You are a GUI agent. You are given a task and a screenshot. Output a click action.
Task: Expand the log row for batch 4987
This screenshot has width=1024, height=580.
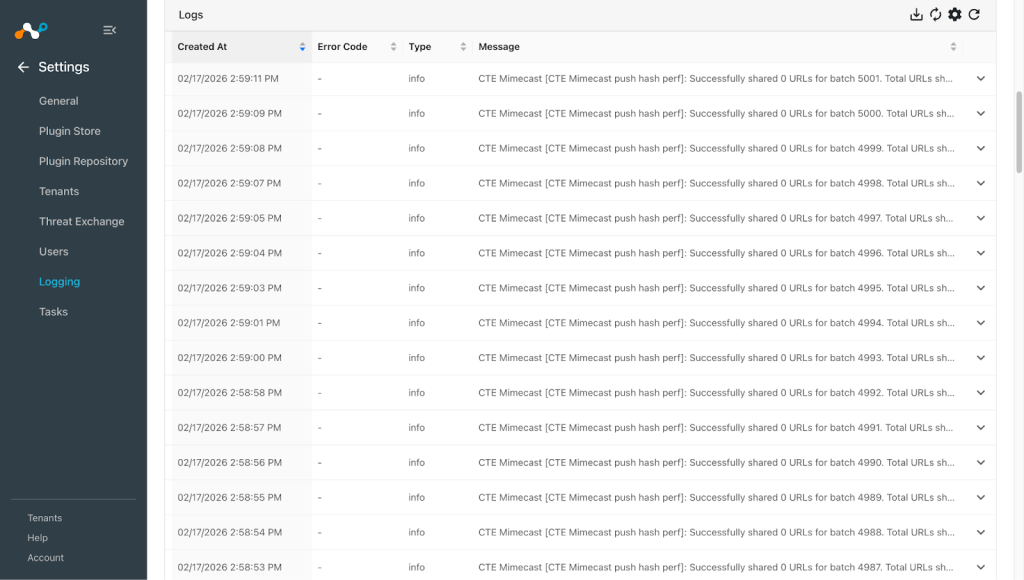click(x=980, y=568)
